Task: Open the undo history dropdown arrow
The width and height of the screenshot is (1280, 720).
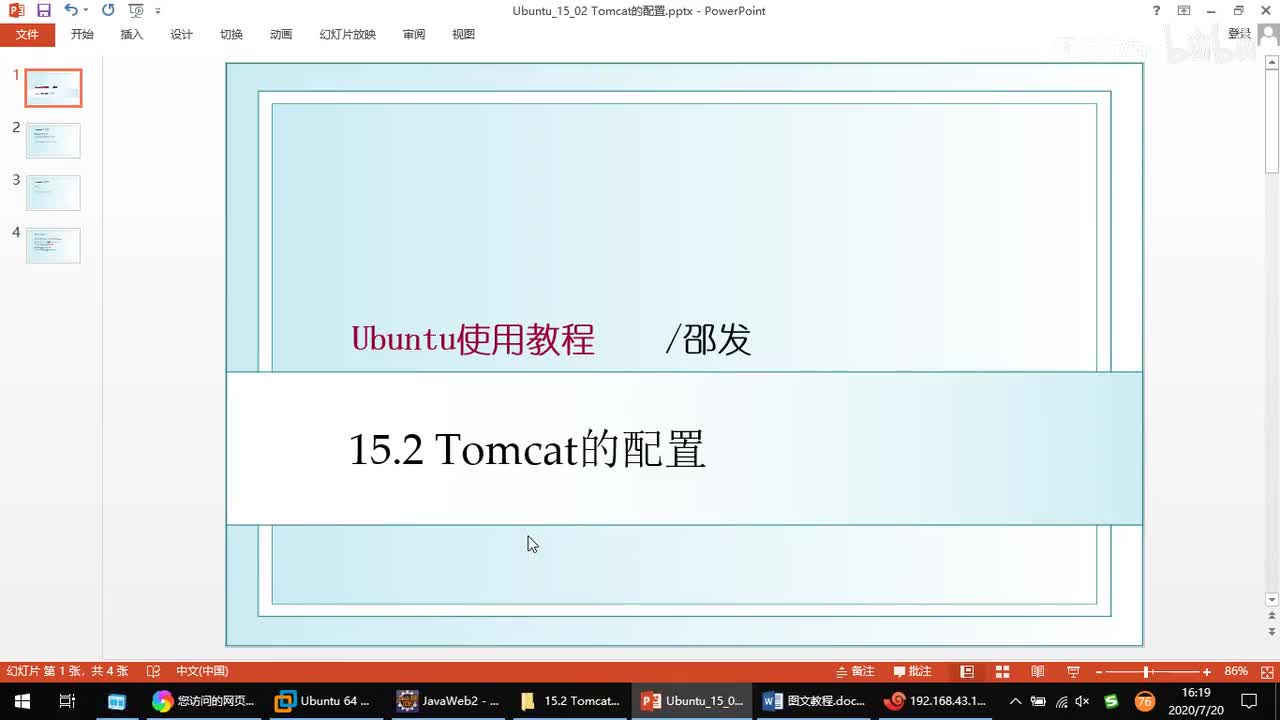Action: [x=86, y=11]
